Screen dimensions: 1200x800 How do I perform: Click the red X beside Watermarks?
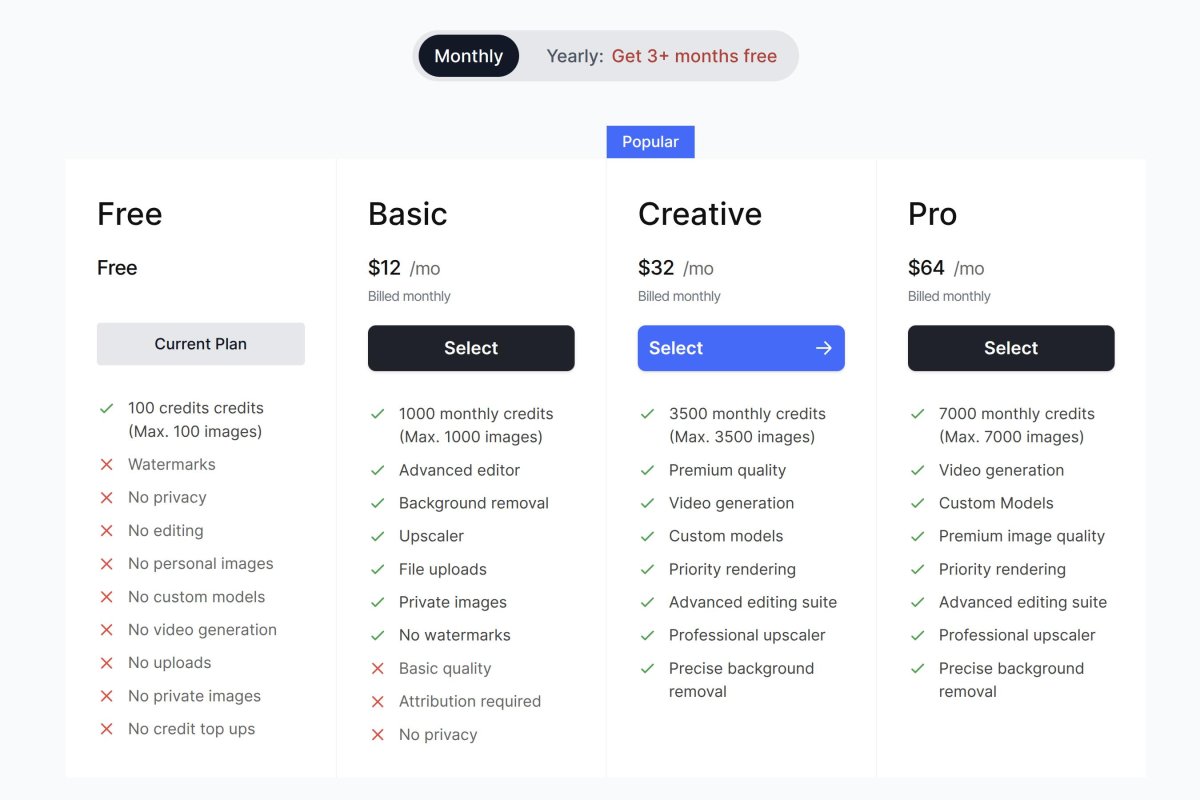pos(106,465)
